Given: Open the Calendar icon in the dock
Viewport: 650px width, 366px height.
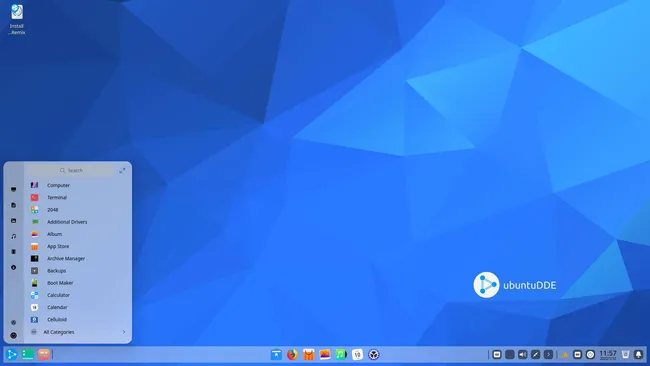Looking at the screenshot, I should [x=357, y=354].
